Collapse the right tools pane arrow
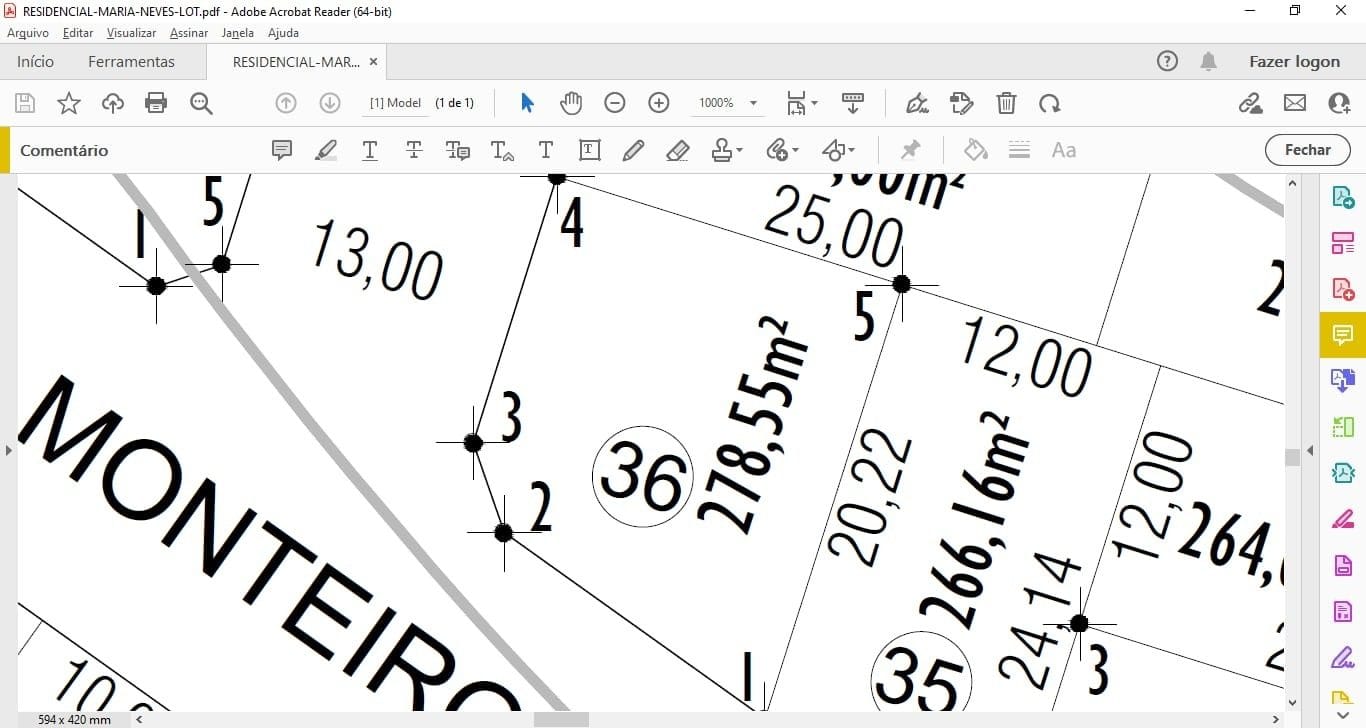This screenshot has height=728, width=1366. [x=1310, y=450]
